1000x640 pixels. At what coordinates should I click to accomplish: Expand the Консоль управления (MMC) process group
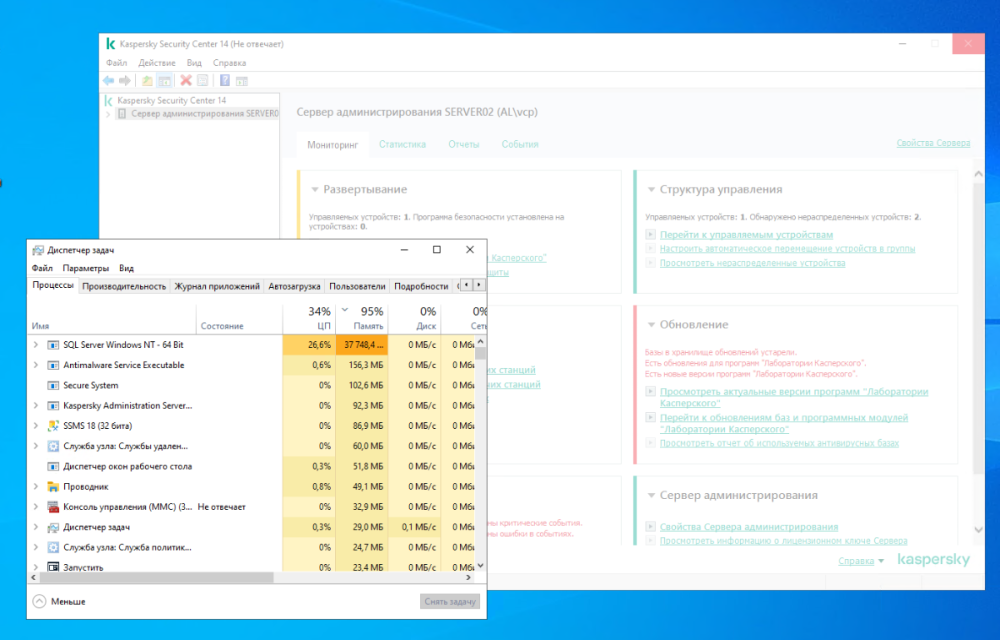[36, 507]
